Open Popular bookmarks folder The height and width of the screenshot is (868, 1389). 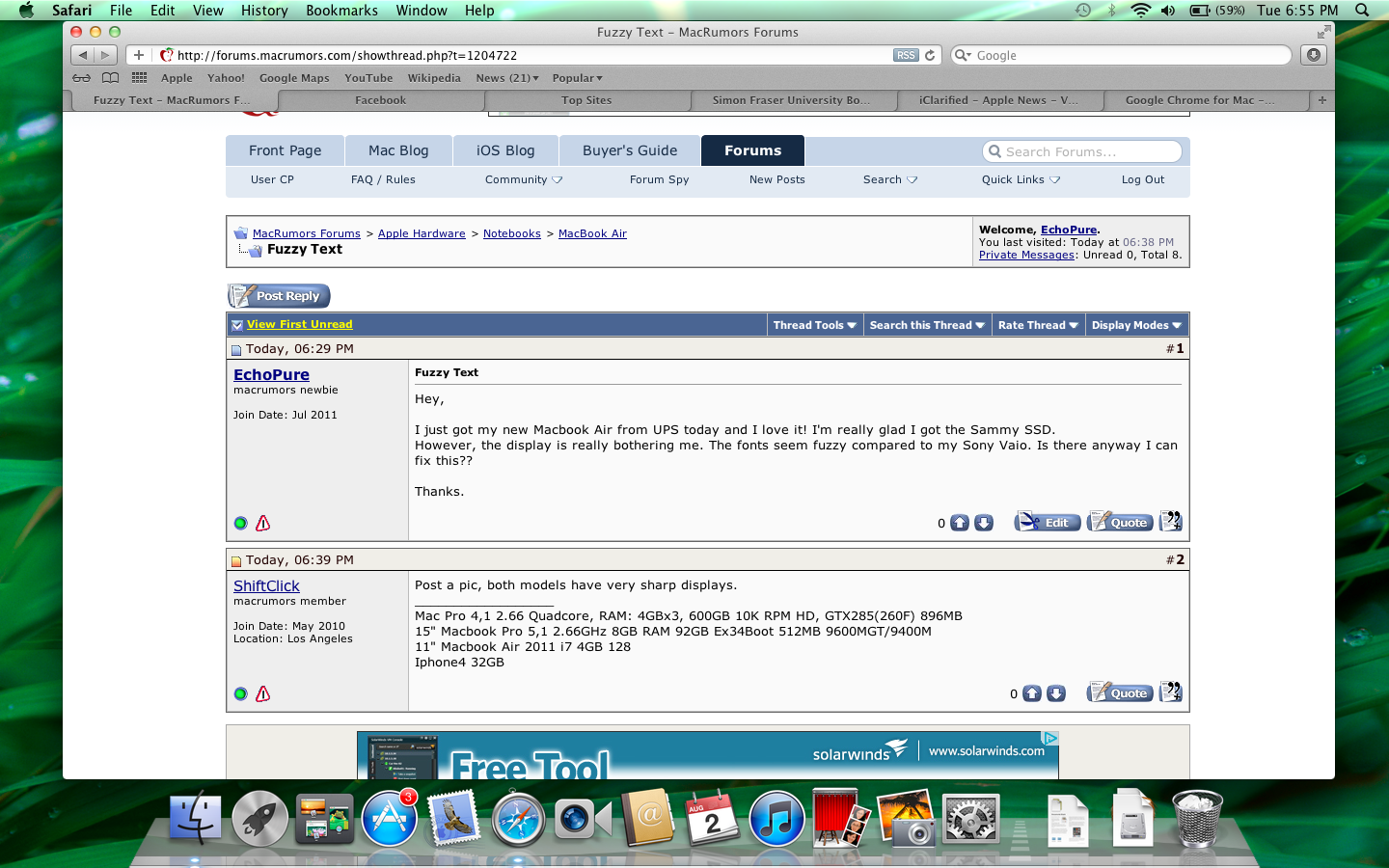pos(577,78)
